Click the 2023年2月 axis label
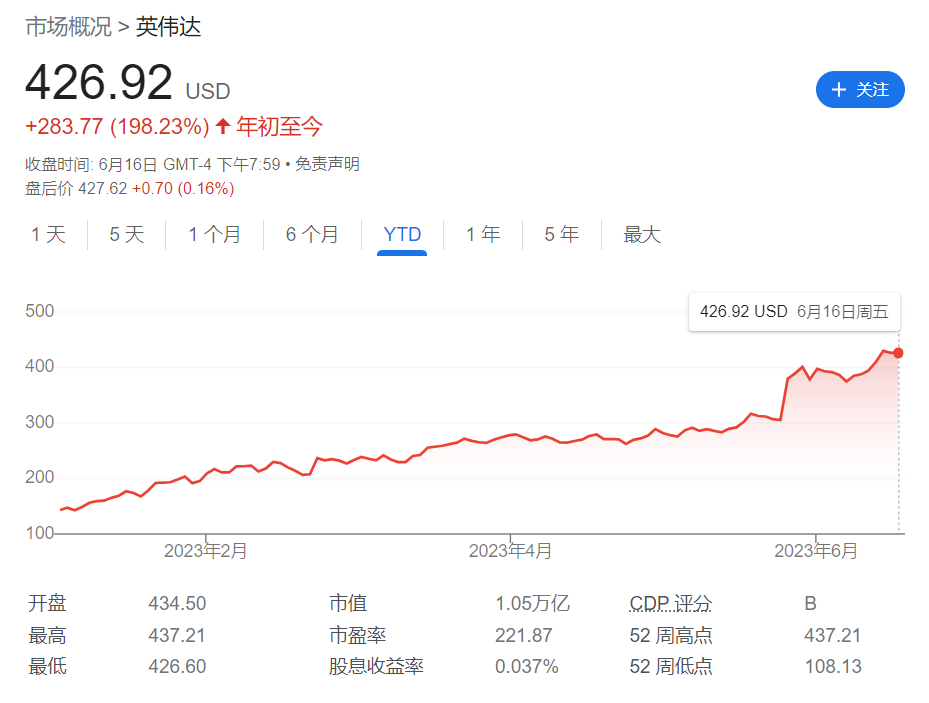The image size is (929, 703). (x=205, y=551)
